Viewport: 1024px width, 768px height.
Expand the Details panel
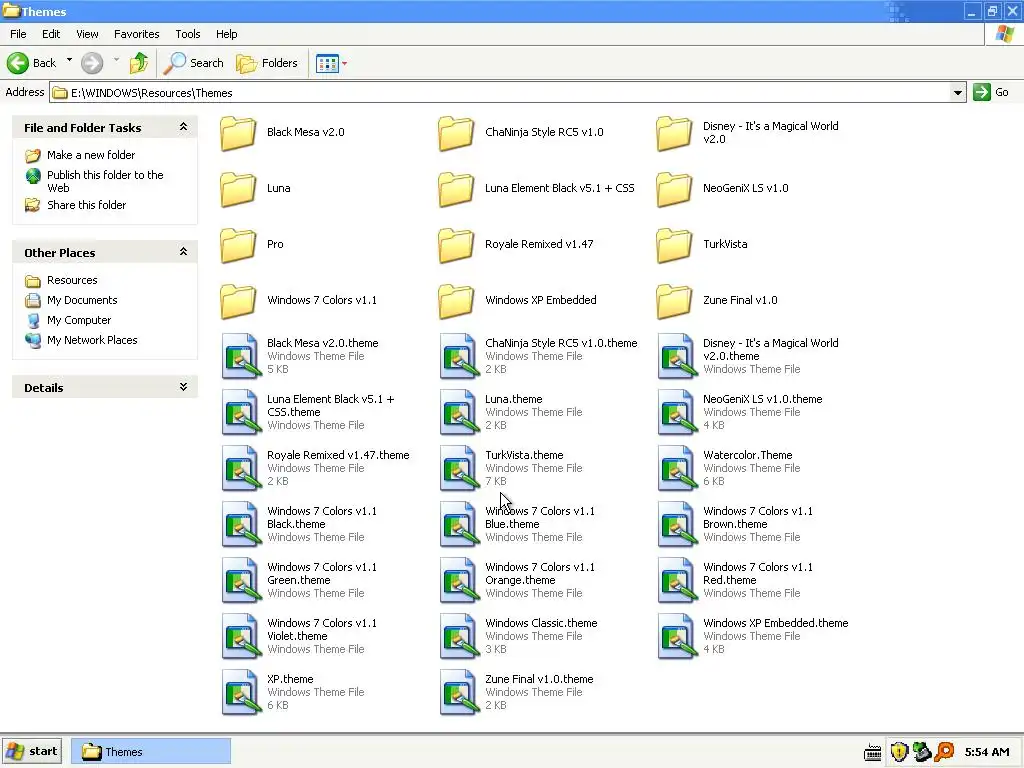pyautogui.click(x=184, y=387)
